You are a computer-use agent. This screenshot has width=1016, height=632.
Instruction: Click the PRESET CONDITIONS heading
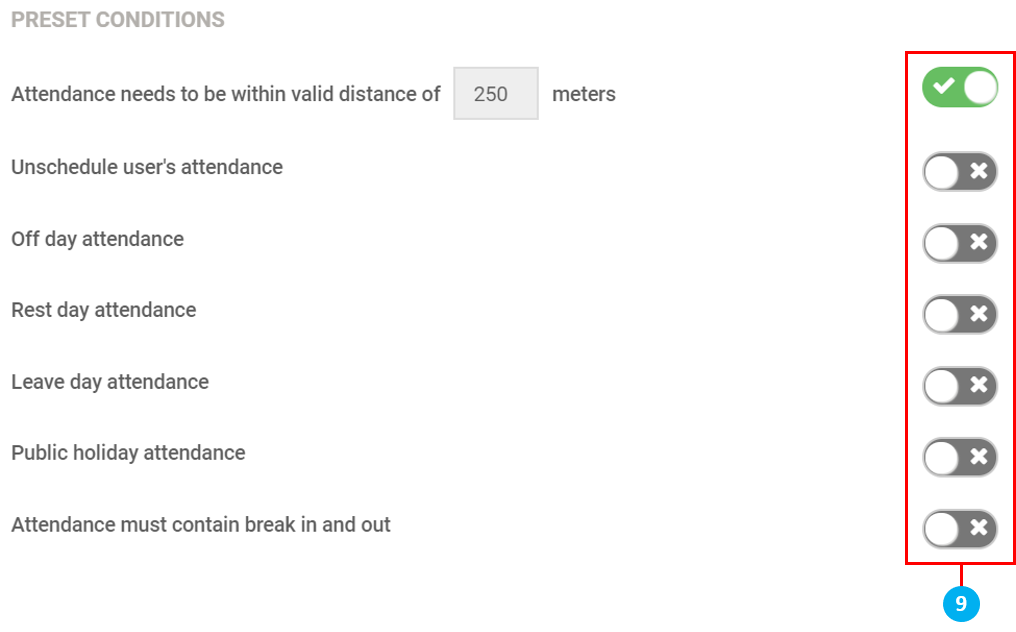pyautogui.click(x=118, y=20)
